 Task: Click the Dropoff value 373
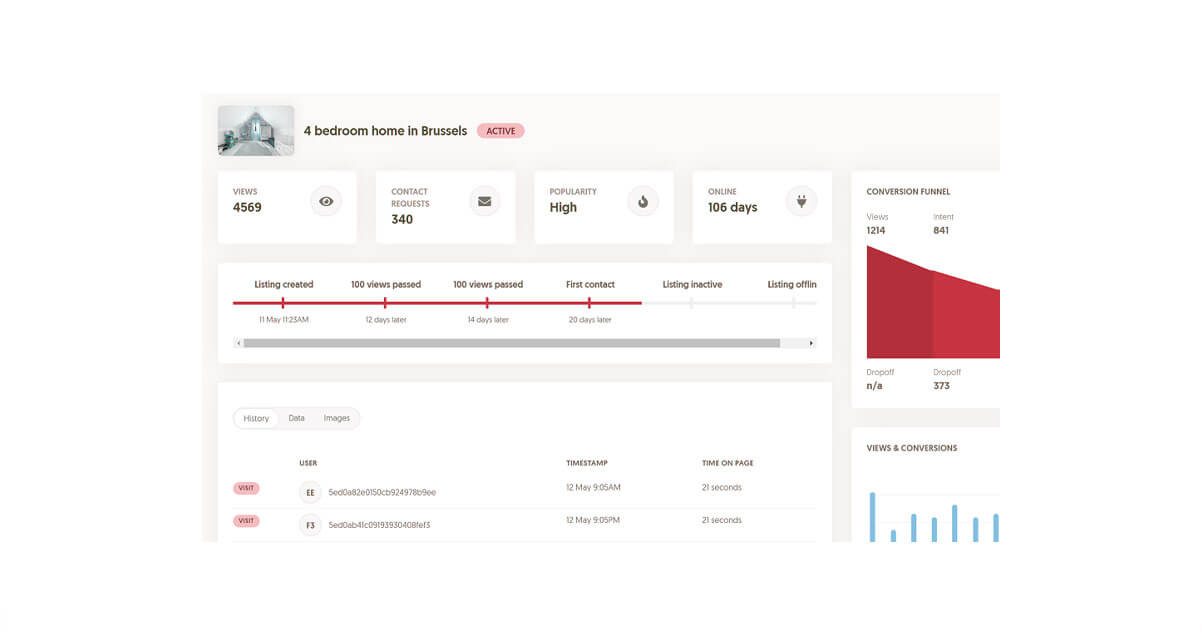click(x=942, y=386)
